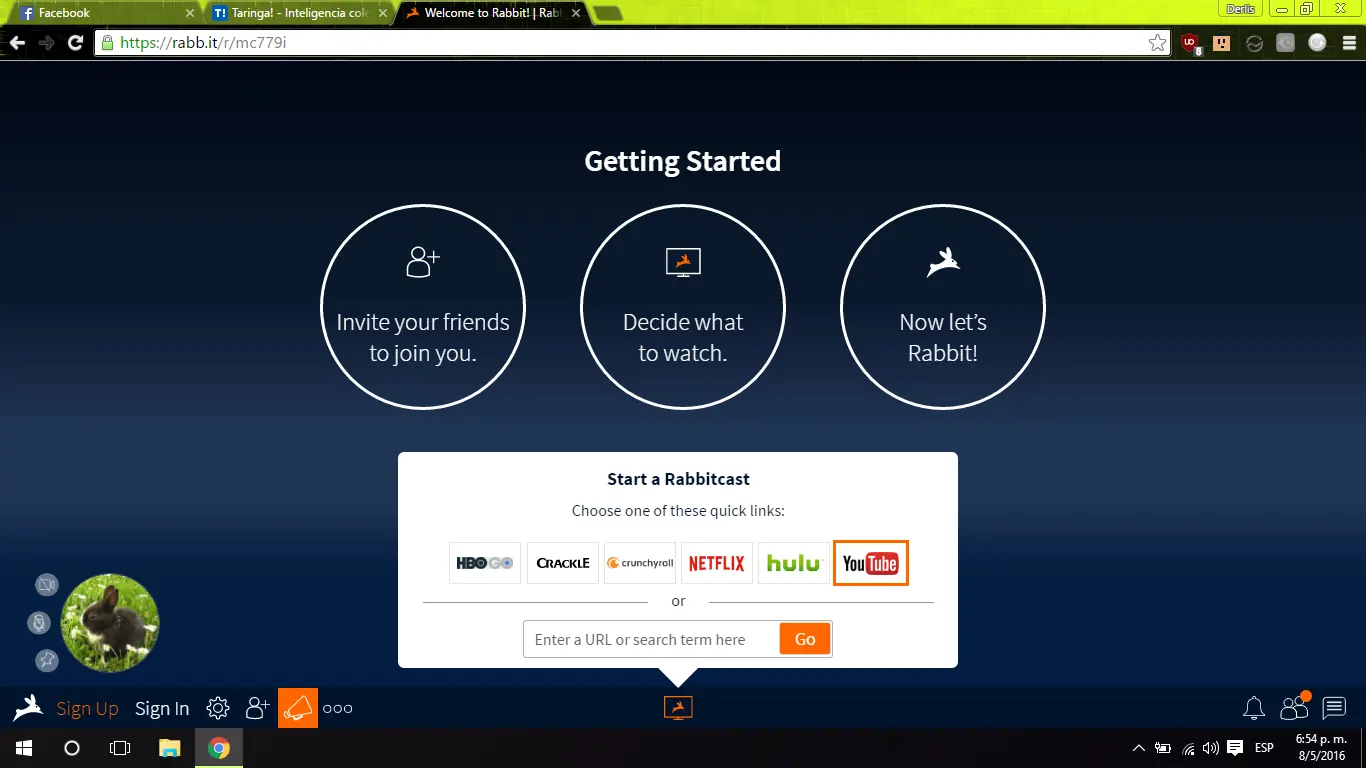Show hidden system tray icons
The width and height of the screenshot is (1366, 768).
coord(1139,748)
